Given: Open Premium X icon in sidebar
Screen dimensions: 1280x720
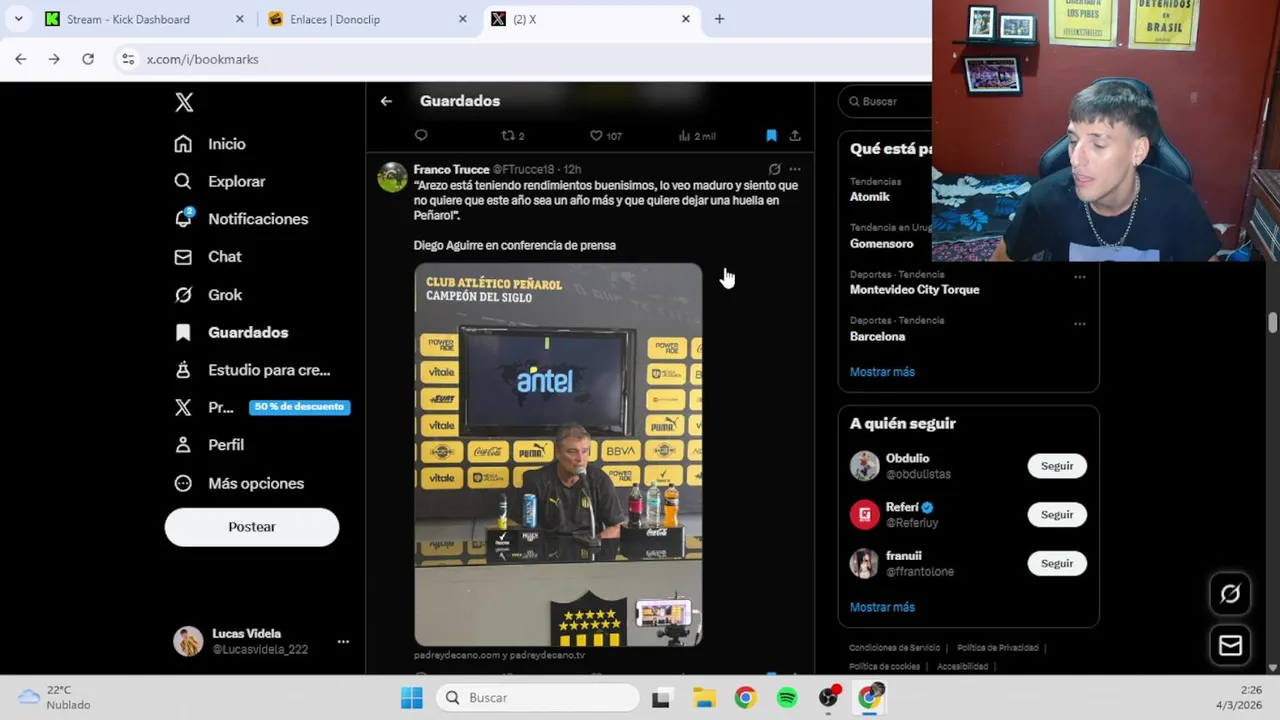Looking at the screenshot, I should click(x=183, y=407).
